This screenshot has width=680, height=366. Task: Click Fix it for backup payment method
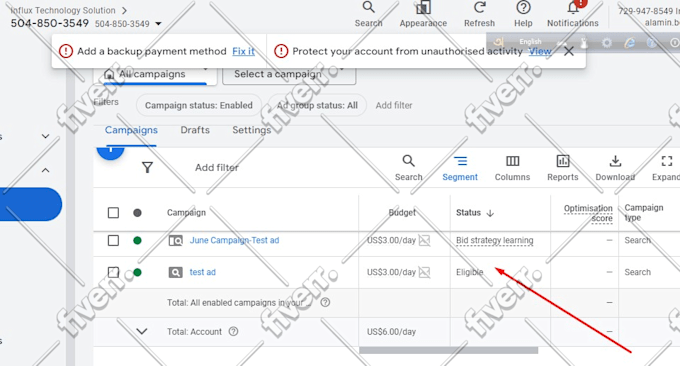(243, 51)
